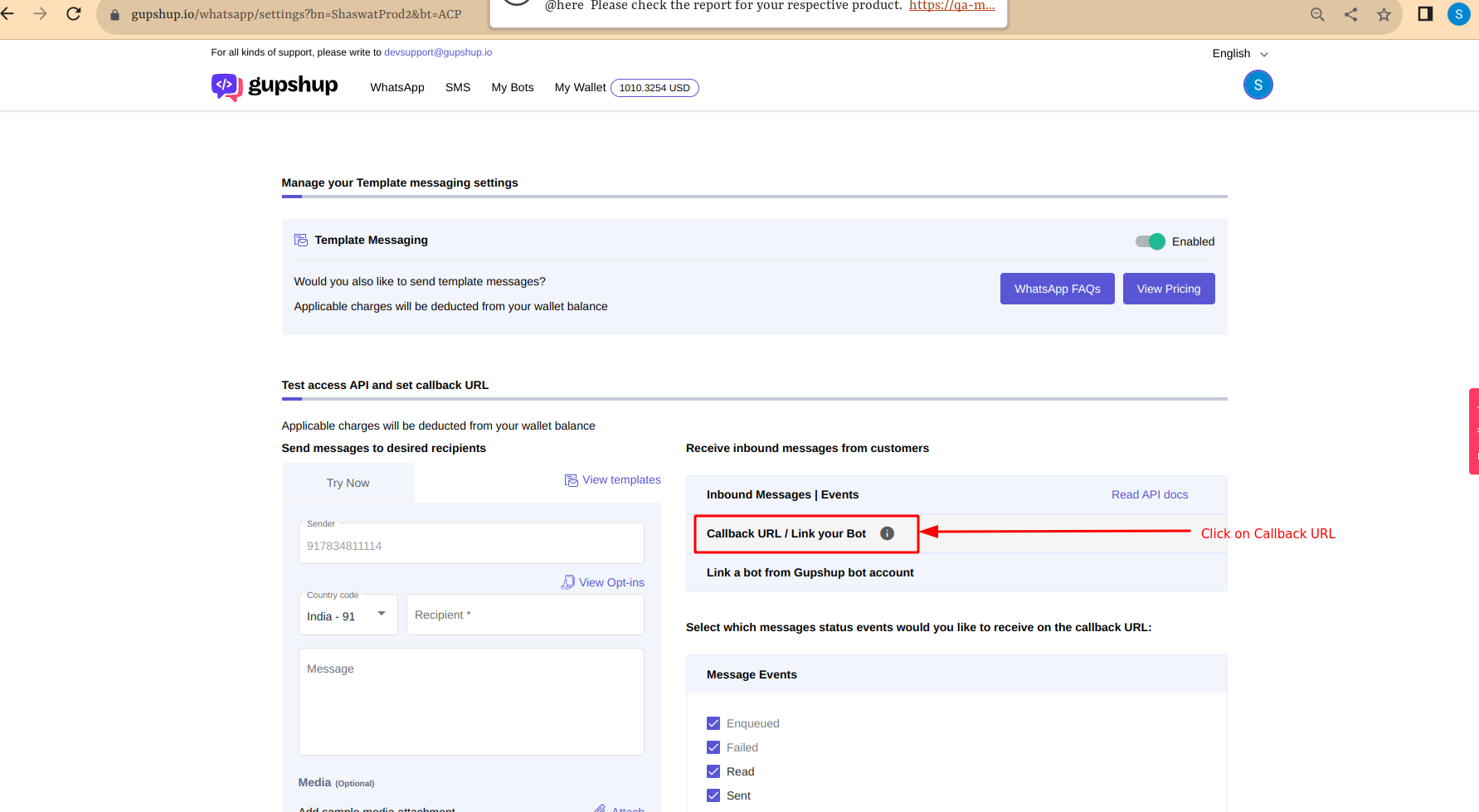Click the browser reload icon

74,14
